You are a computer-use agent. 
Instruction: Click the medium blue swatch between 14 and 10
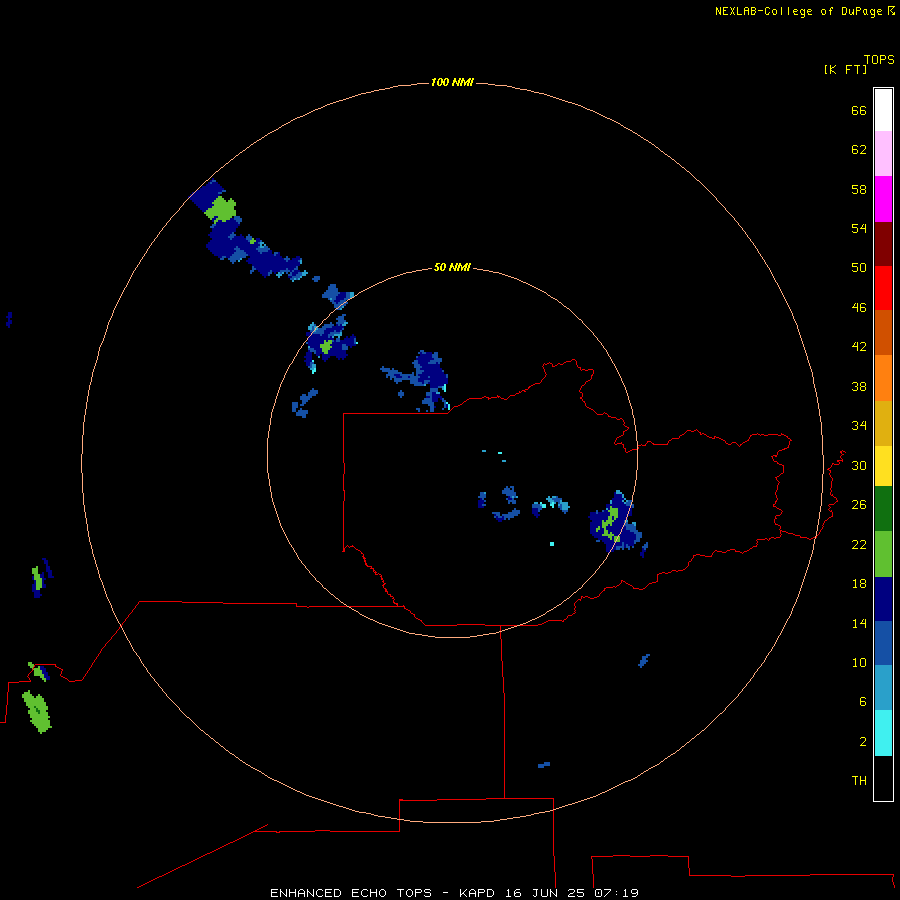coord(883,643)
